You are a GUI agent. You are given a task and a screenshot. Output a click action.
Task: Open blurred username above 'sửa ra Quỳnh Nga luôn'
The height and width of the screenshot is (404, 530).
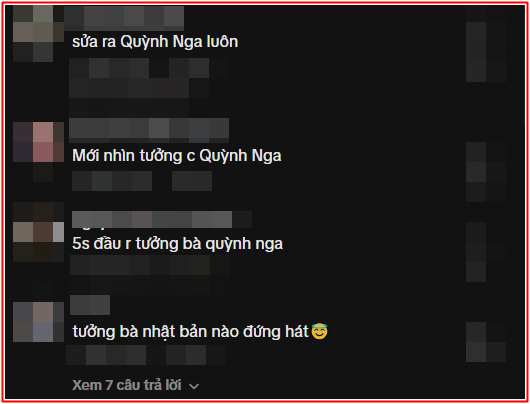pyautogui.click(x=124, y=18)
